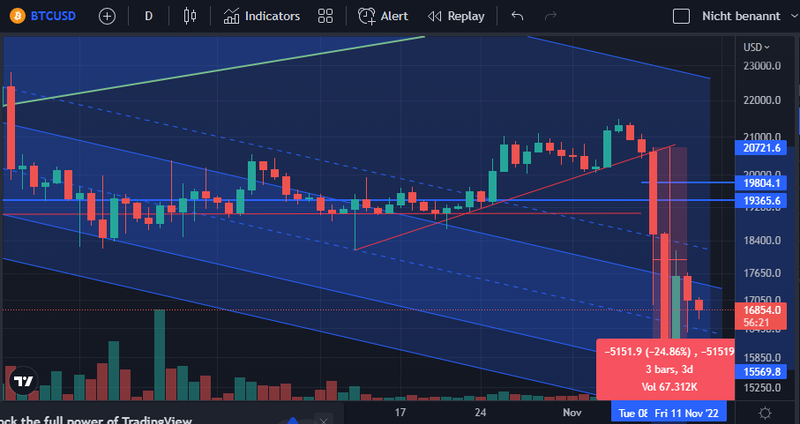Click the Fri 11 Nov '22 date marker

tap(687, 413)
